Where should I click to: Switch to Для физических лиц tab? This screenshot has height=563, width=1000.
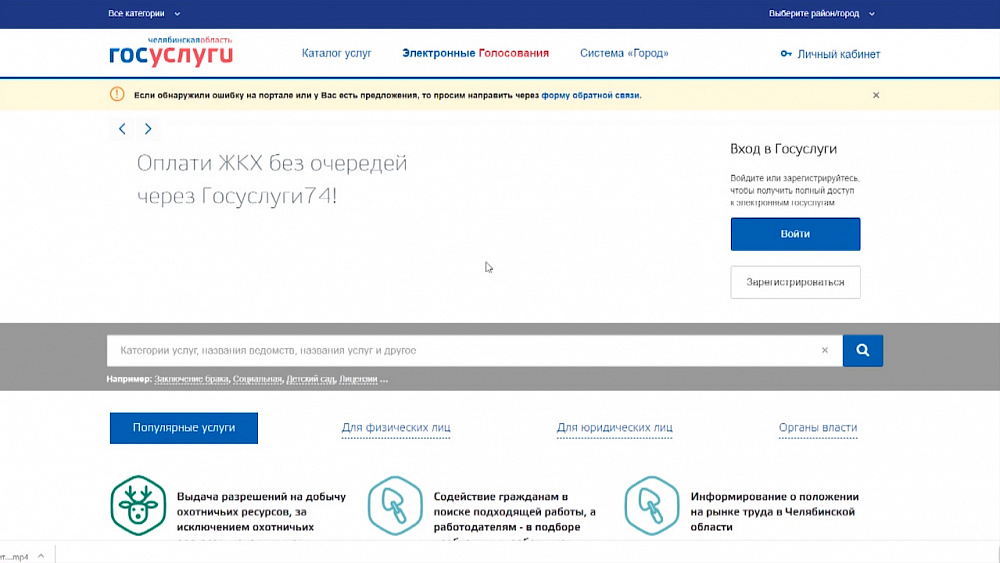click(395, 428)
